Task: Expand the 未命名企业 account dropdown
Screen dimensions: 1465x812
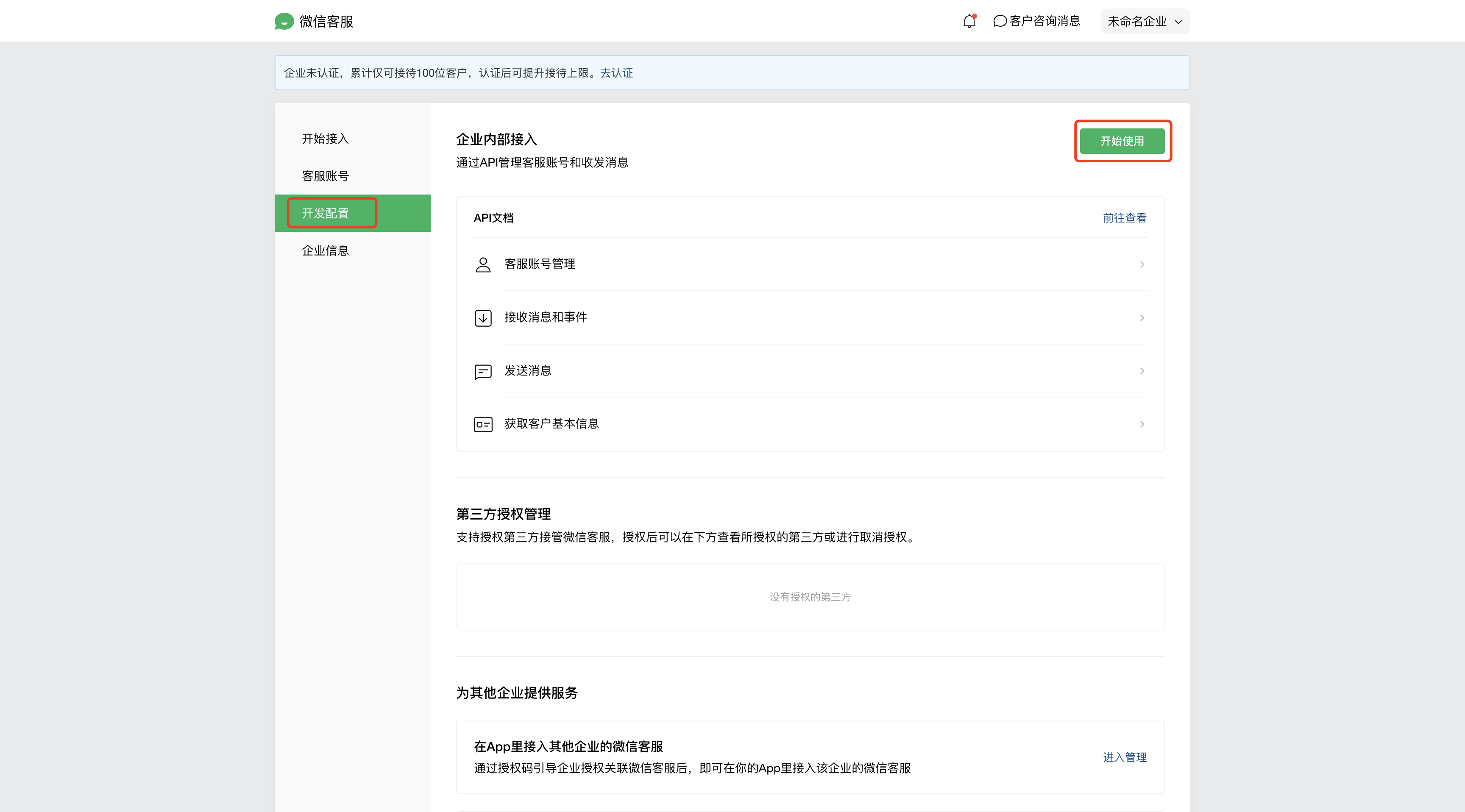Action: point(1145,21)
